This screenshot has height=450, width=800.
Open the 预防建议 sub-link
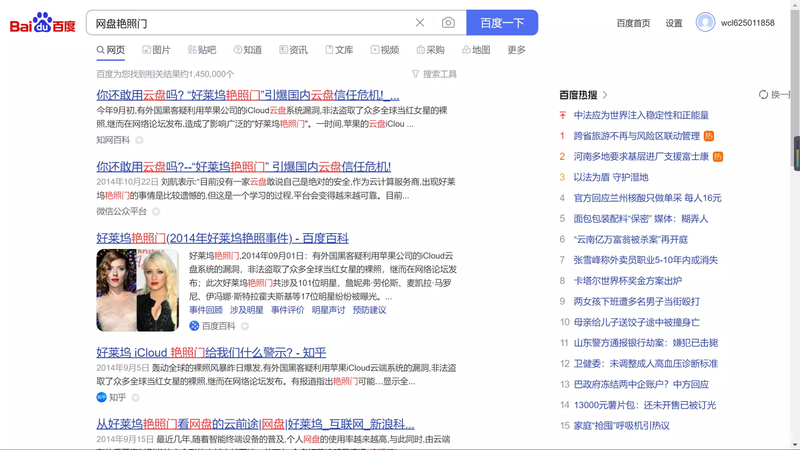[369, 310]
